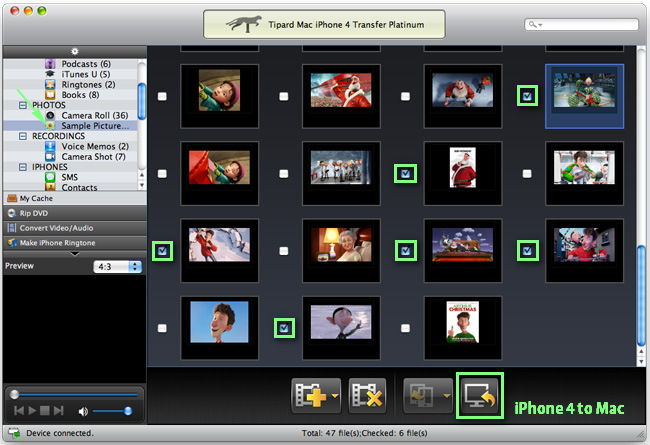
Task: Click the play button in preview
Action: 32,411
